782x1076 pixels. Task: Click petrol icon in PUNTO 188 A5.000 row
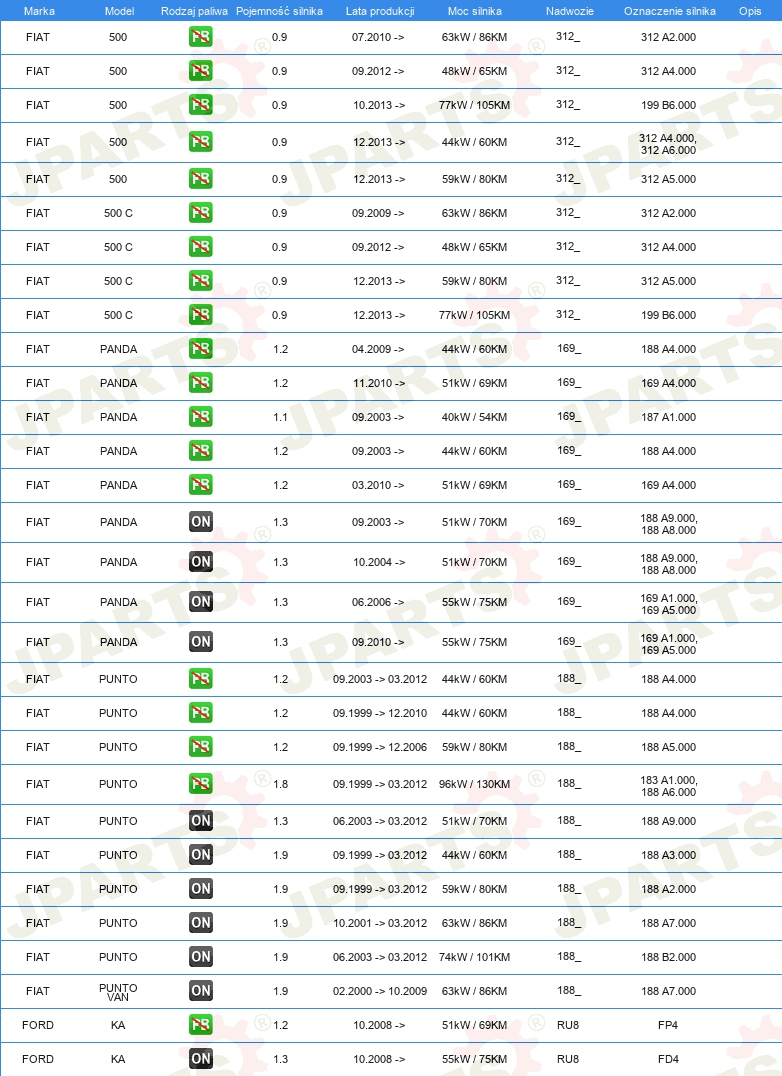point(200,747)
